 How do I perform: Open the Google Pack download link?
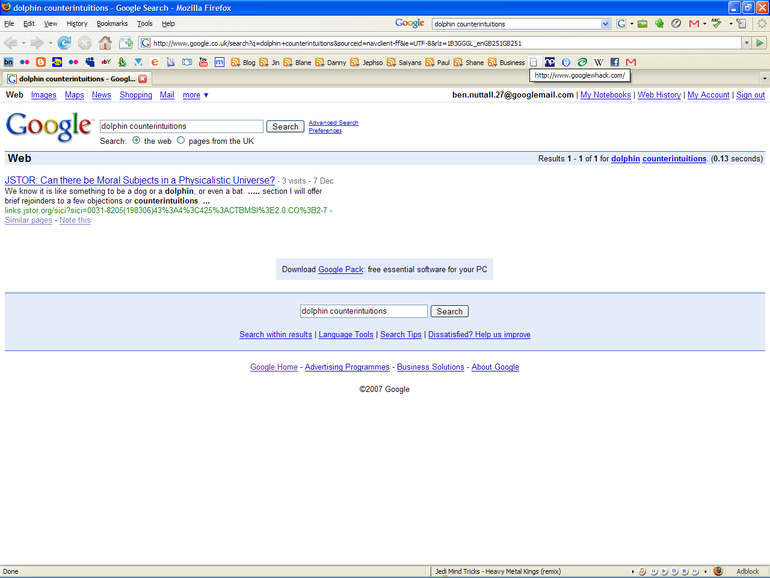[x=341, y=270]
